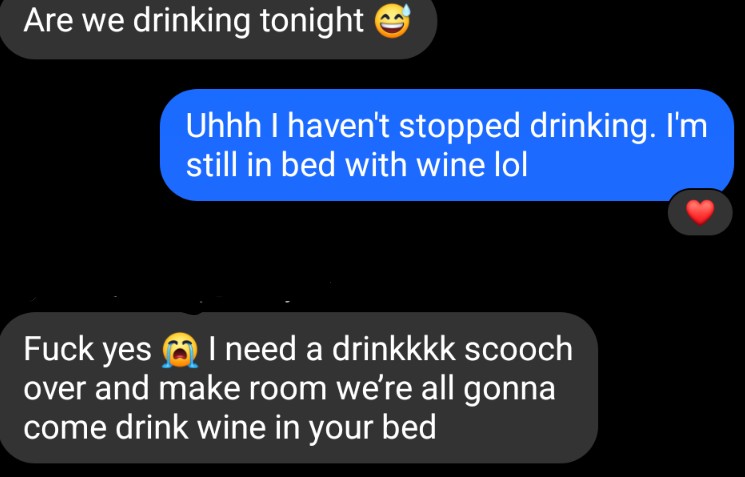Click 'come drink wine in your bed' line
The width and height of the screenshot is (745, 477).
pyautogui.click(x=229, y=428)
